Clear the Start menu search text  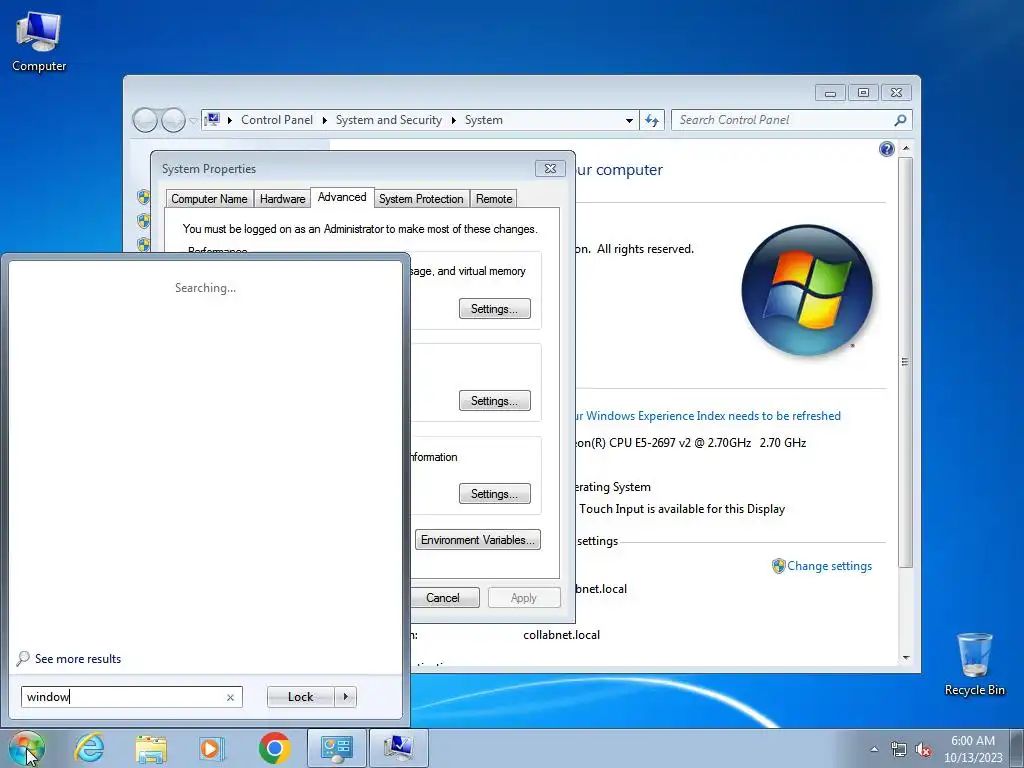[x=231, y=697]
